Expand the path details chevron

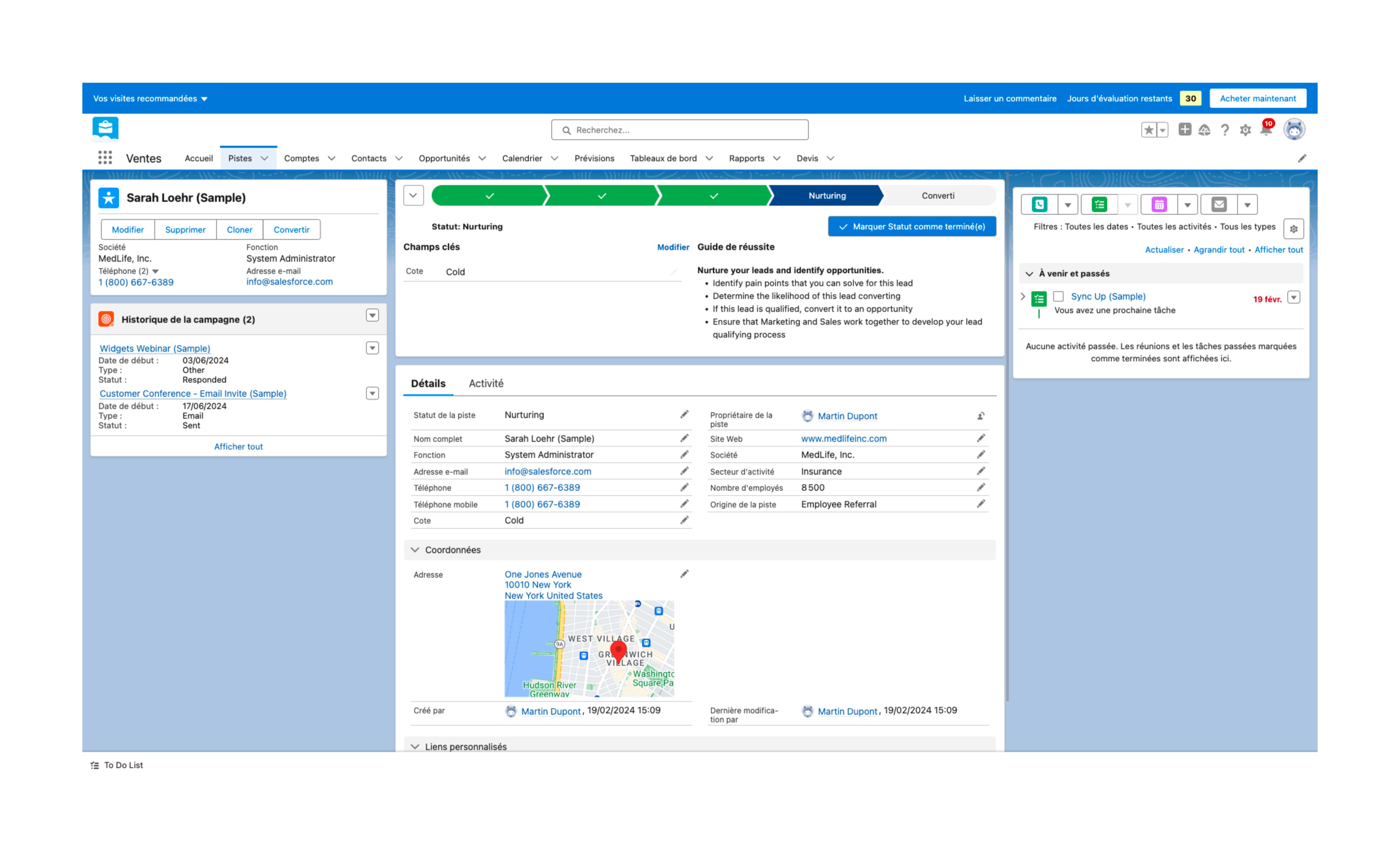[413, 196]
